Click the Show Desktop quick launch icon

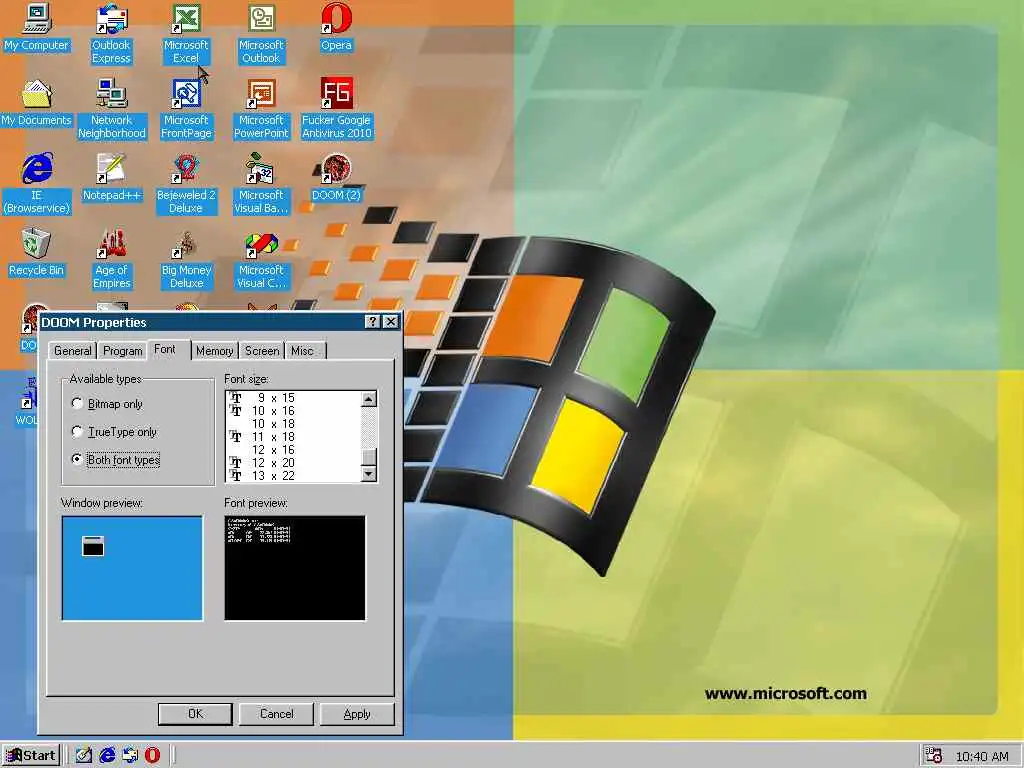(84, 755)
